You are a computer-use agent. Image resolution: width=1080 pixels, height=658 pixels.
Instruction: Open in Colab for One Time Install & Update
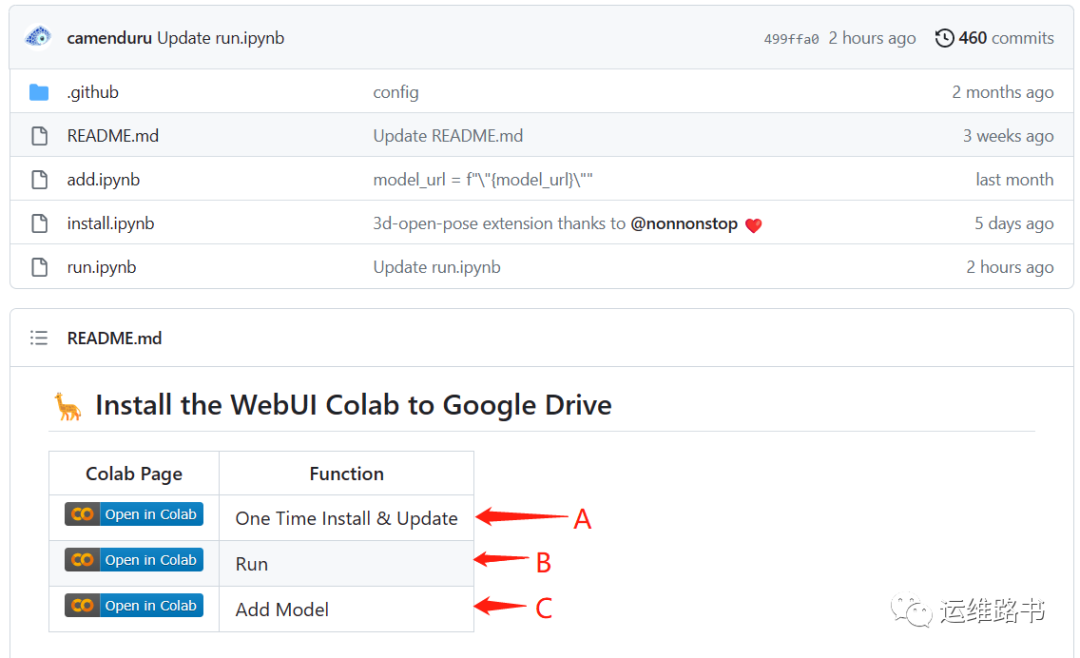tap(134, 514)
